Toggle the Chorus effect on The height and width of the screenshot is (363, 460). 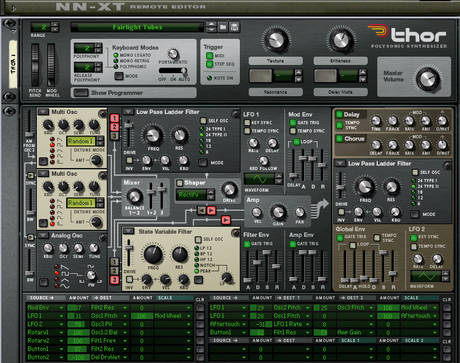pyautogui.click(x=339, y=138)
